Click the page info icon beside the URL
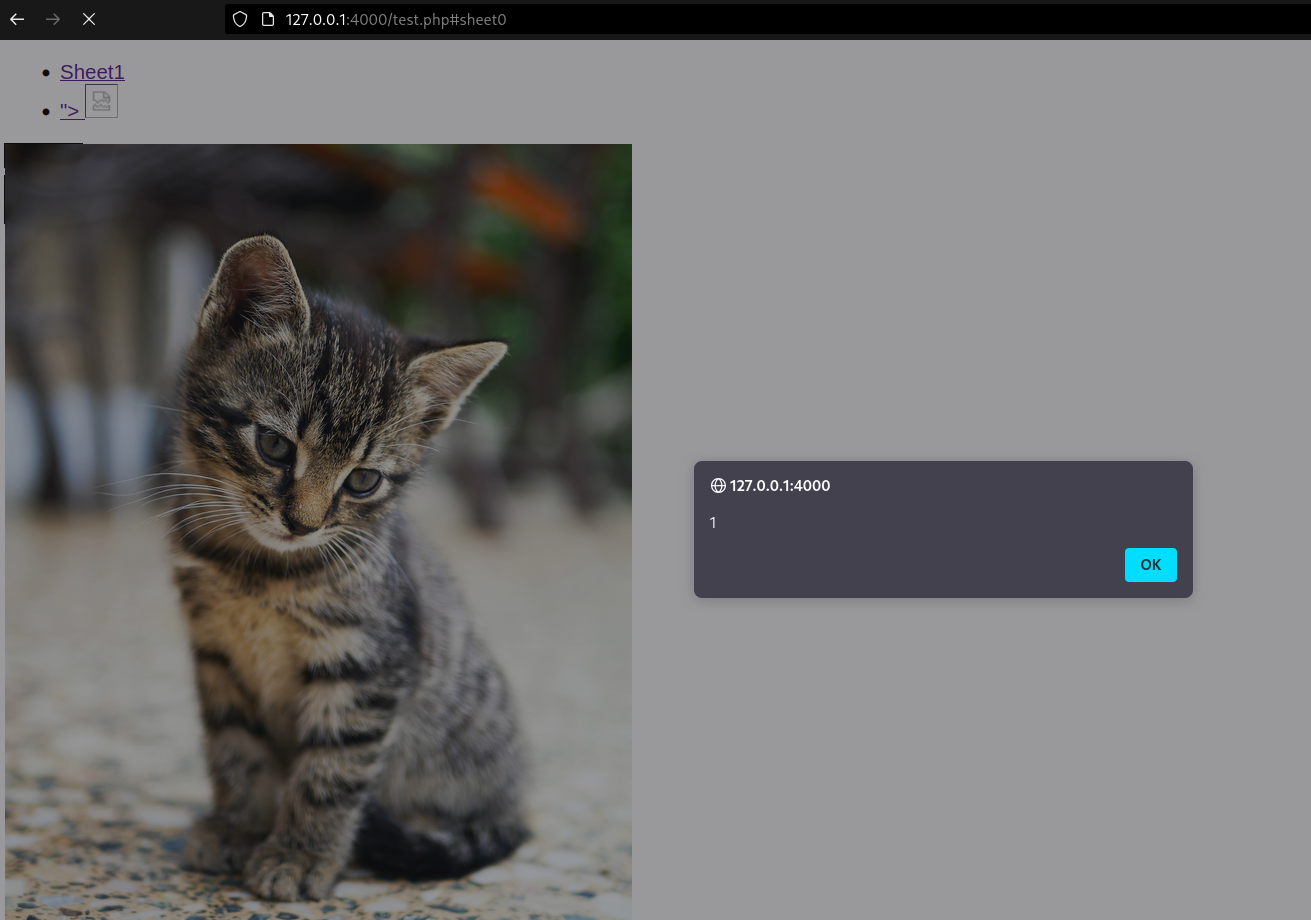 point(267,19)
